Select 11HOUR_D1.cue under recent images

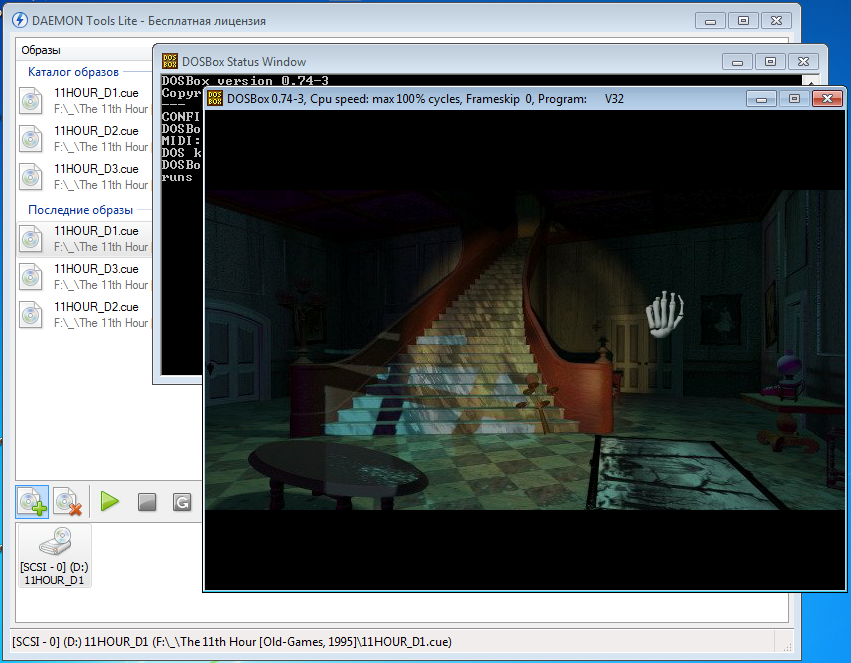tap(84, 239)
